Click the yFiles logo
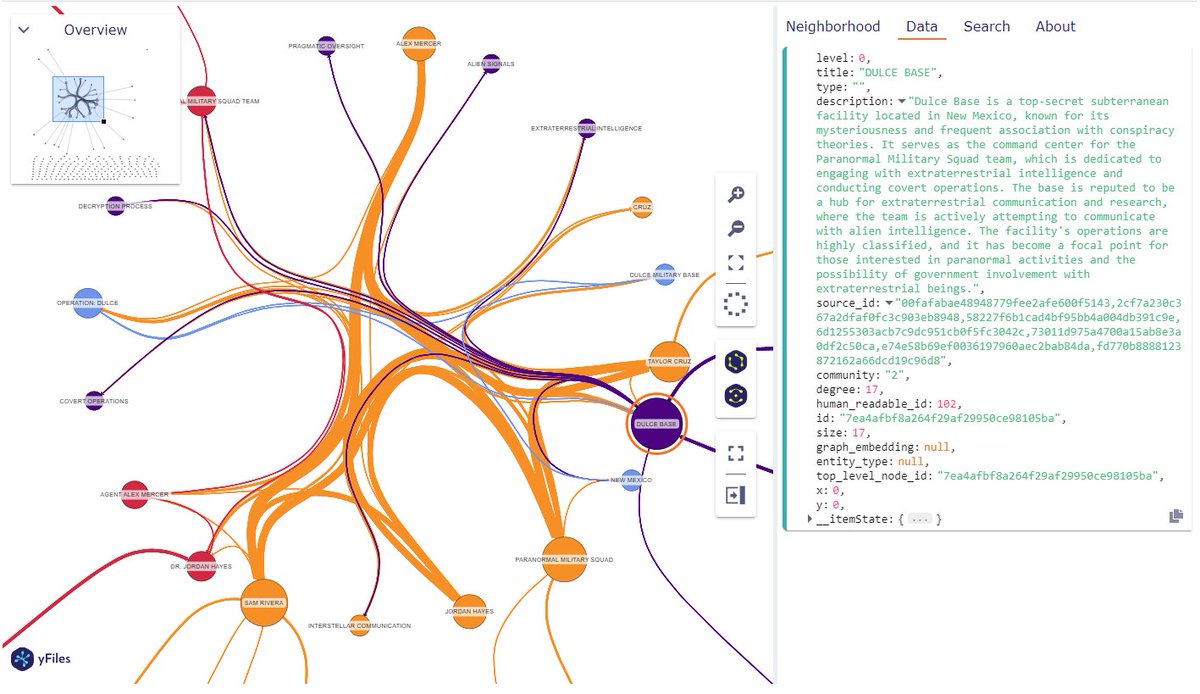The height and width of the screenshot is (694, 1200). [41, 659]
